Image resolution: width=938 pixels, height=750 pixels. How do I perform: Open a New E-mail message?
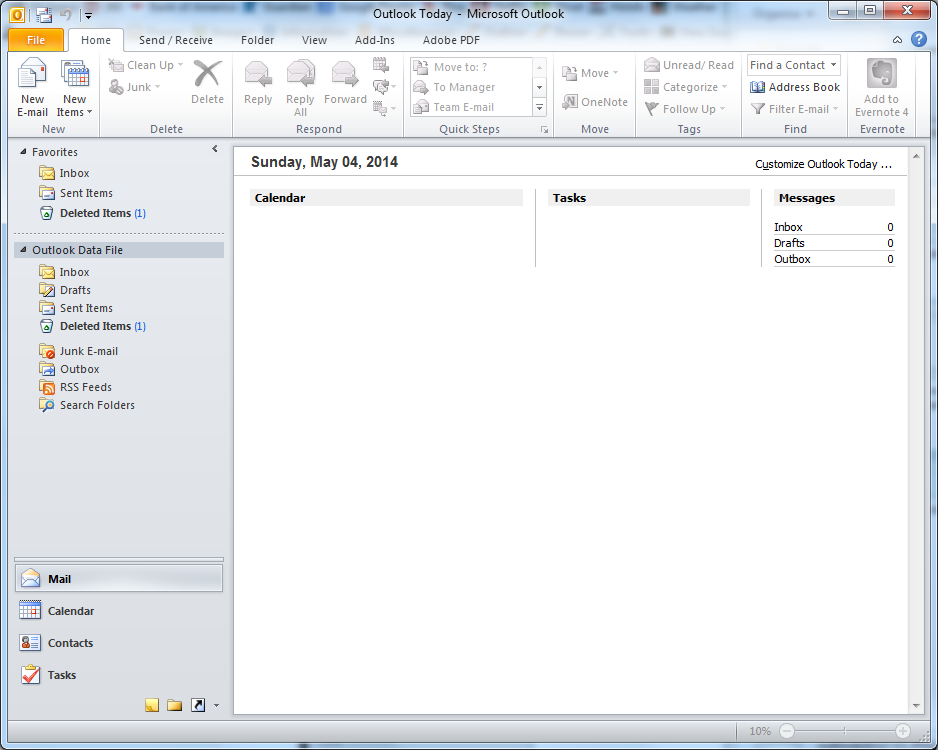pyautogui.click(x=32, y=85)
